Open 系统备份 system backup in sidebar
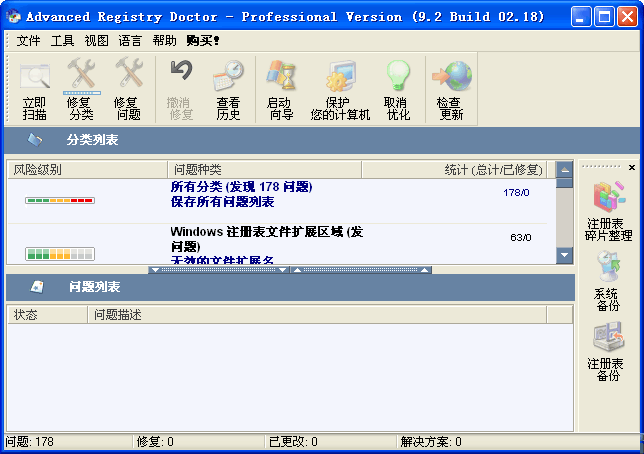The height and width of the screenshot is (454, 644). coord(608,280)
